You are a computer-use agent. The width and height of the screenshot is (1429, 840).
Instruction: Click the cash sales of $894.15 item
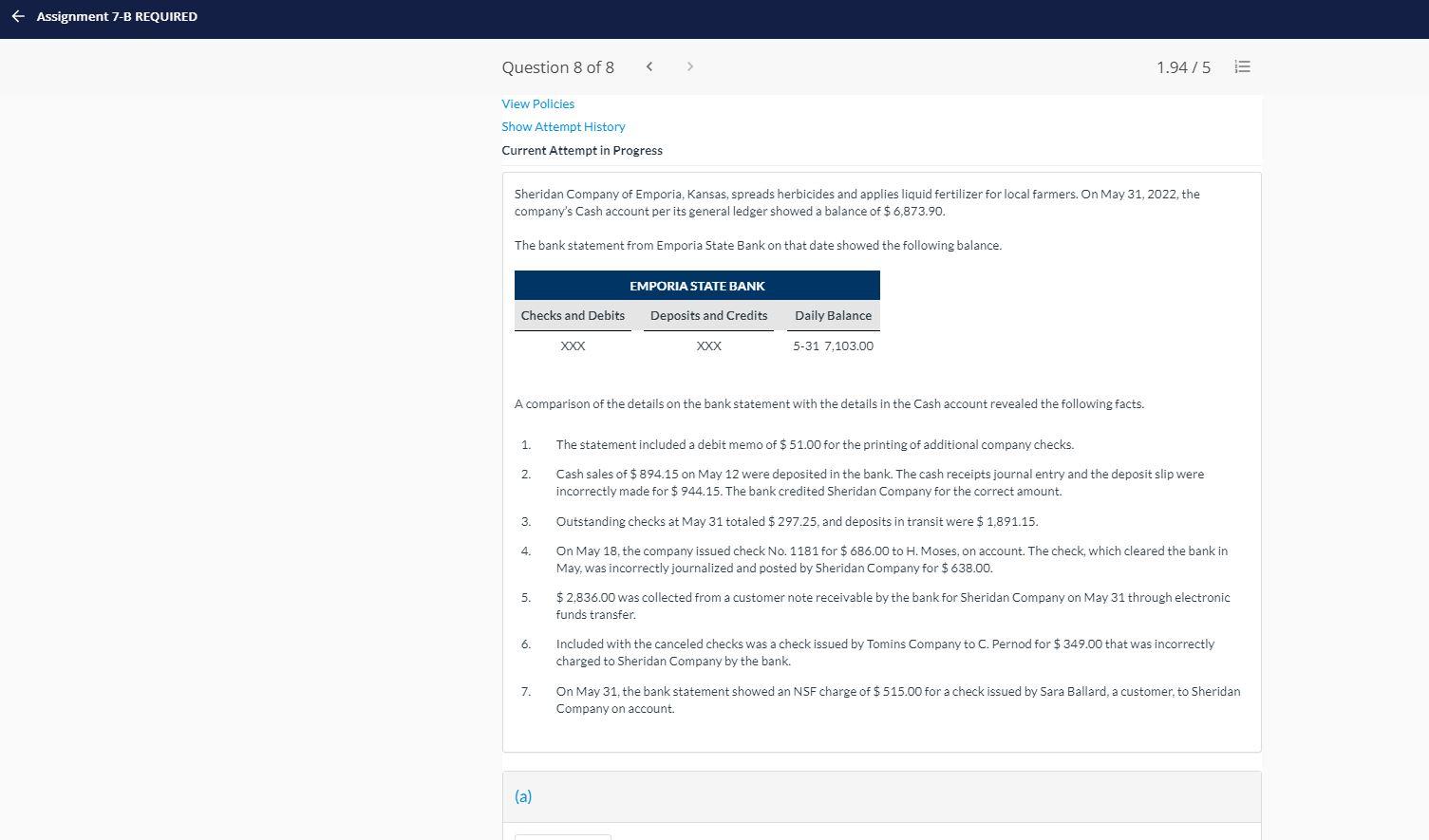[x=879, y=482]
